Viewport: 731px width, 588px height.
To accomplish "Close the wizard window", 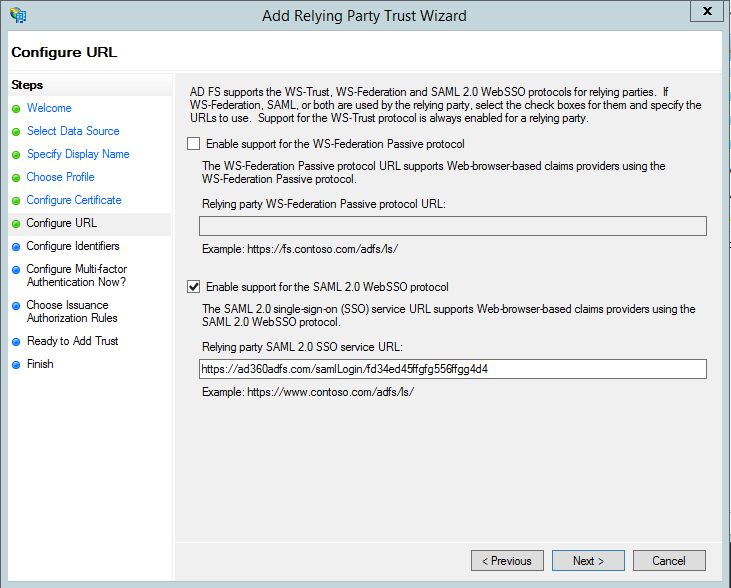I will (x=707, y=13).
